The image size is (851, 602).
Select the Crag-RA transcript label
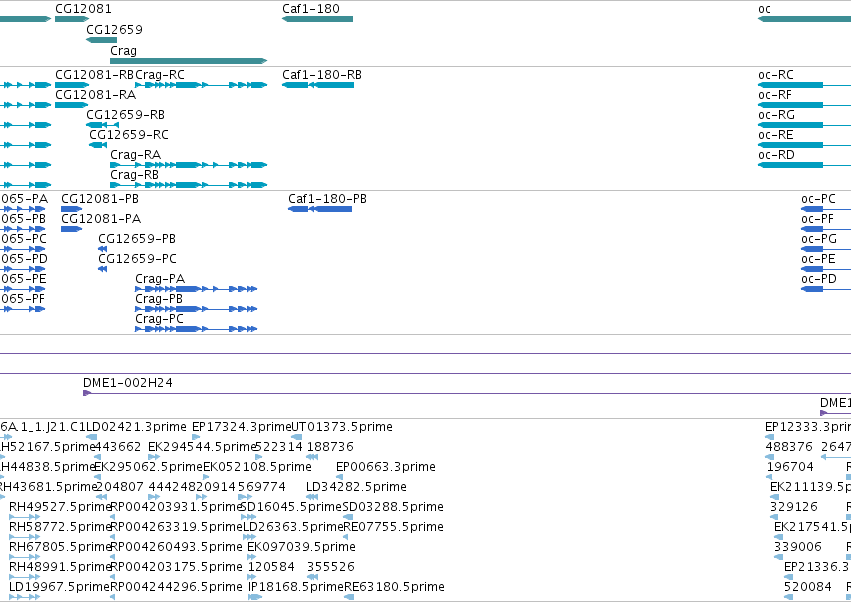[136, 155]
